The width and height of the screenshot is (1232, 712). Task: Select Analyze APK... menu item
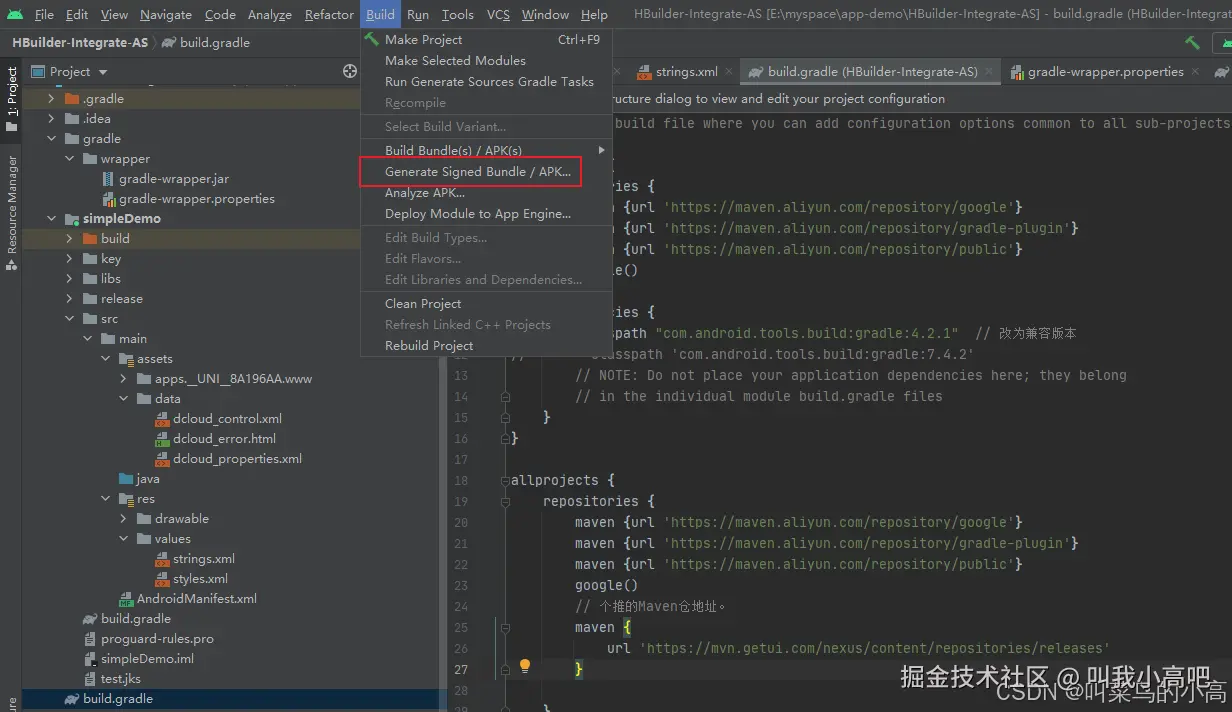[x=486, y=192]
